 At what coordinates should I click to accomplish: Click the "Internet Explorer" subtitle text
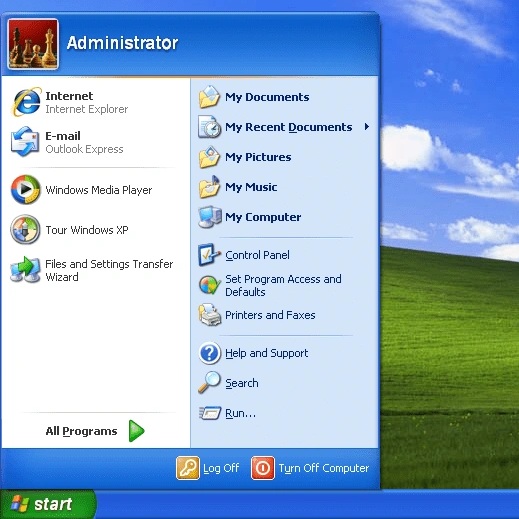[x=87, y=109]
